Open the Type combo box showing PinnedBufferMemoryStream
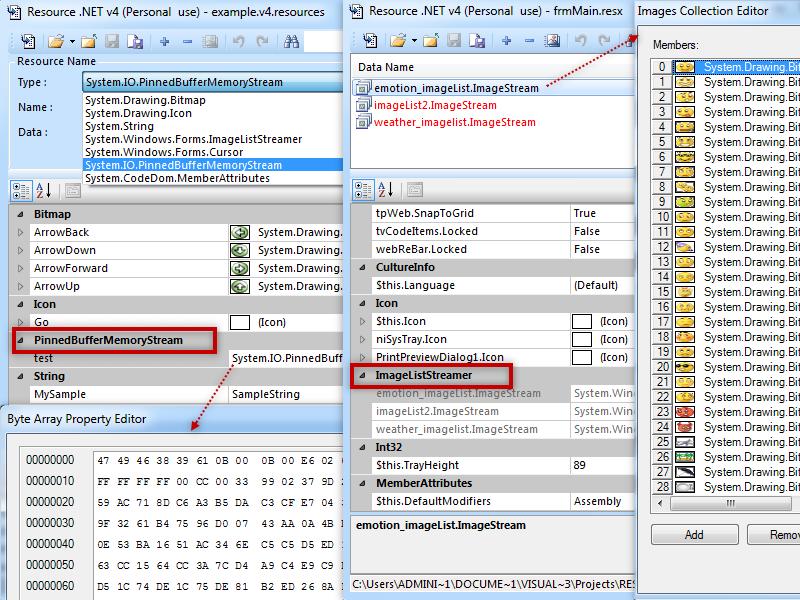The image size is (800, 600). pos(212,82)
